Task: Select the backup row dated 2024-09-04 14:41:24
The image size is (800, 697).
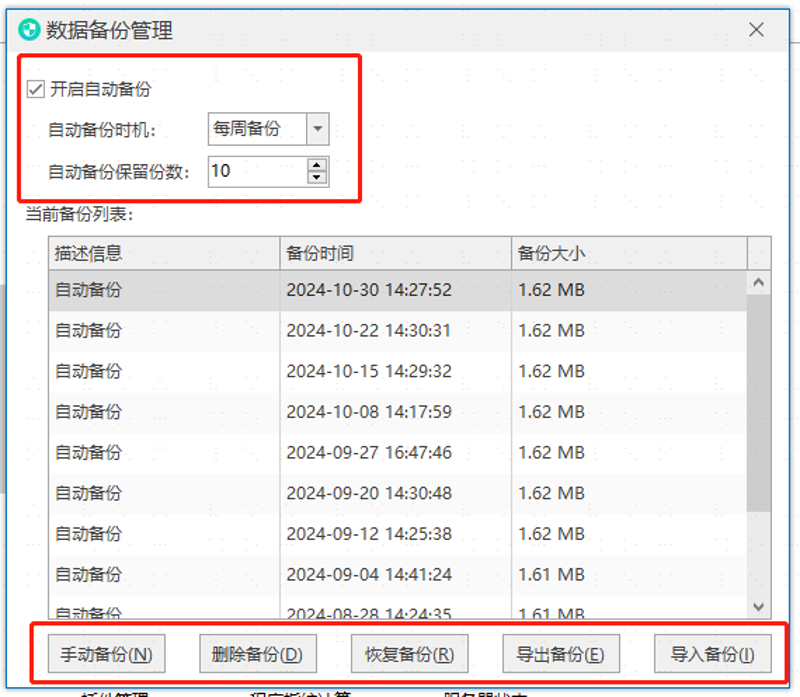Action: tap(397, 575)
